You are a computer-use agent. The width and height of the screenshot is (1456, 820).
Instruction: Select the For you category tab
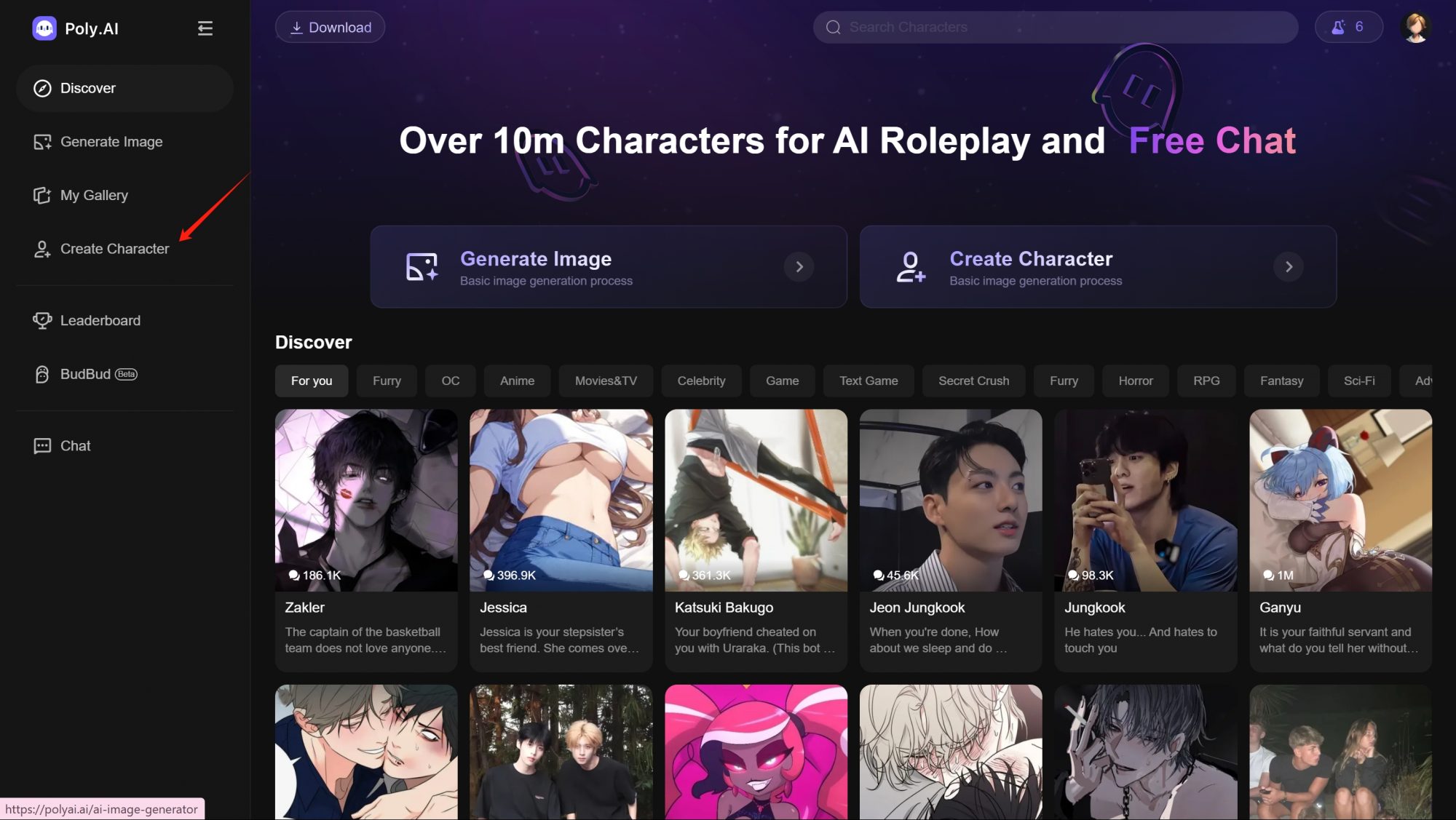coord(312,381)
